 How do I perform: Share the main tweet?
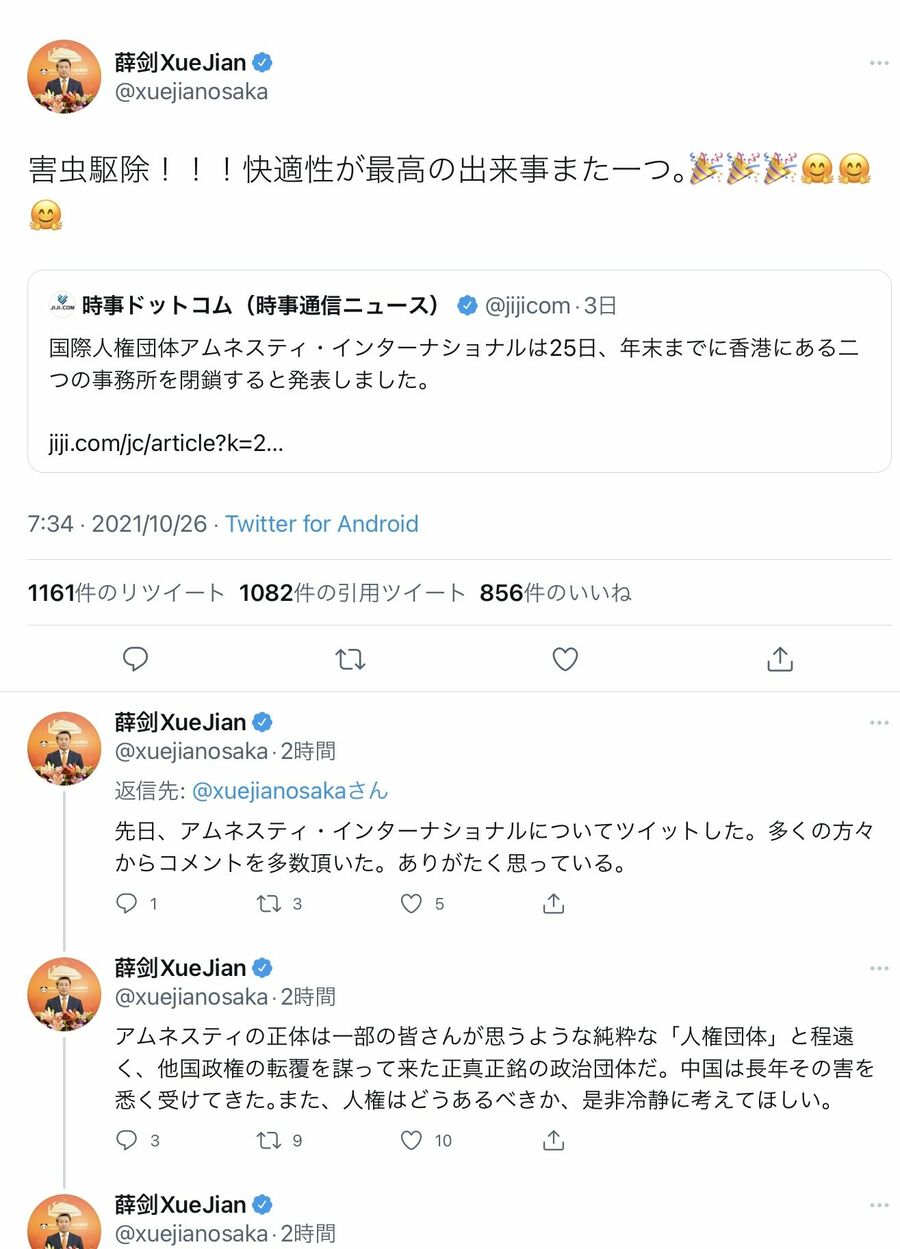coord(780,659)
